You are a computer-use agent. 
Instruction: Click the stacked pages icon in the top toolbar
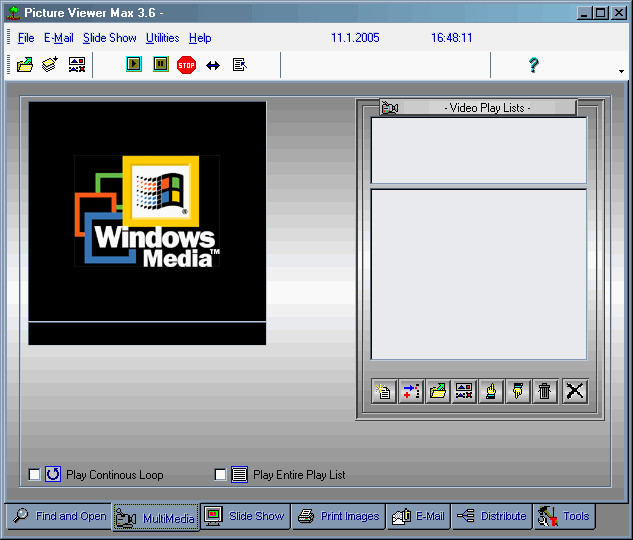[x=50, y=65]
